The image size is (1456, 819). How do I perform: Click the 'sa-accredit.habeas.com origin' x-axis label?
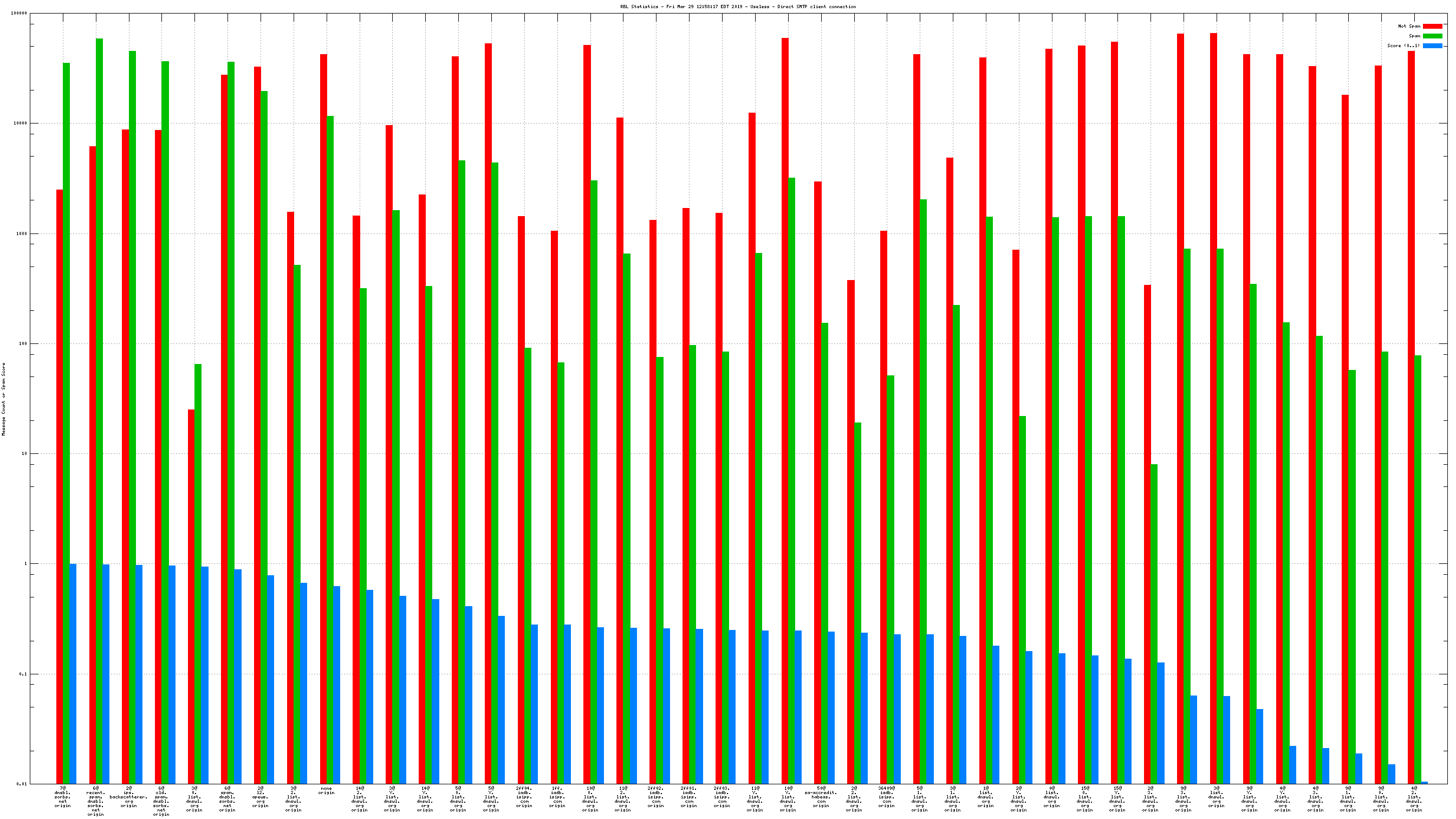pos(821,796)
